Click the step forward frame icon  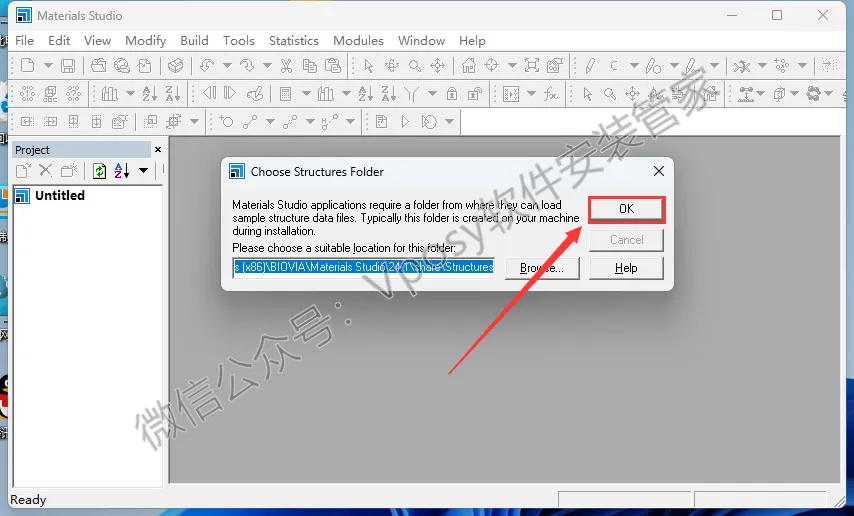[230, 94]
